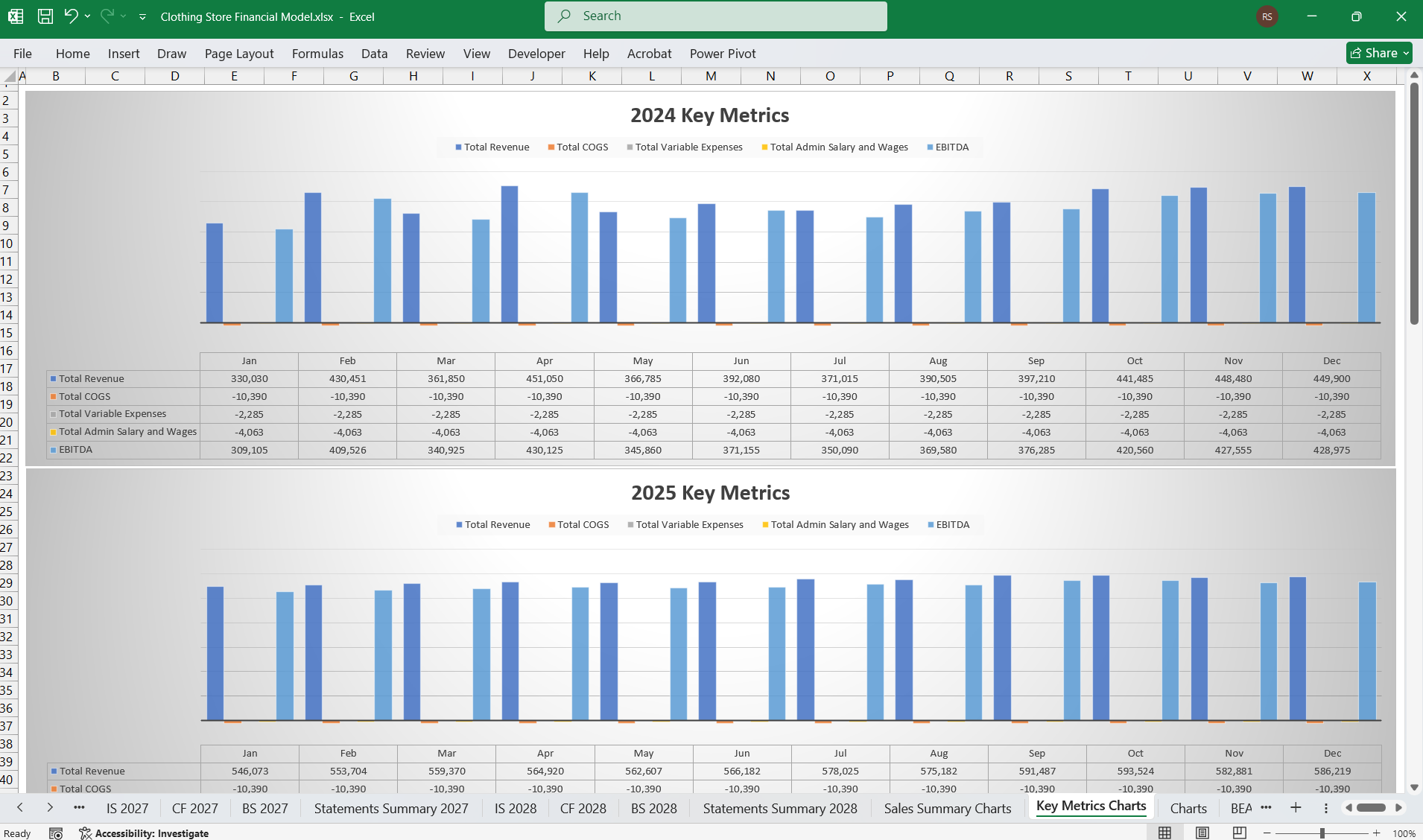This screenshot has height=840, width=1423.
Task: Click the next sheet navigation arrow
Action: tap(50, 808)
